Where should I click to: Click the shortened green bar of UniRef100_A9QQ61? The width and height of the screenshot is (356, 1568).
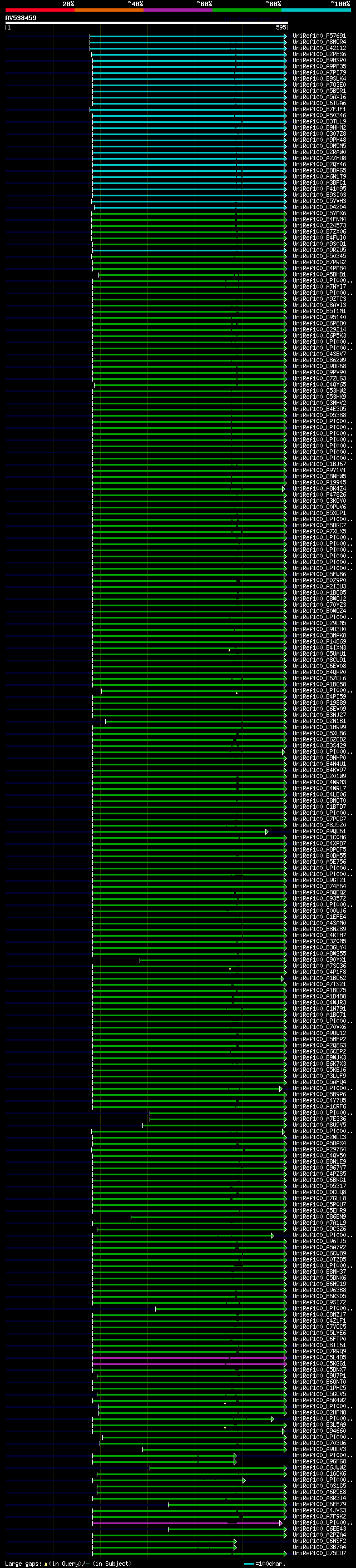pos(180,832)
